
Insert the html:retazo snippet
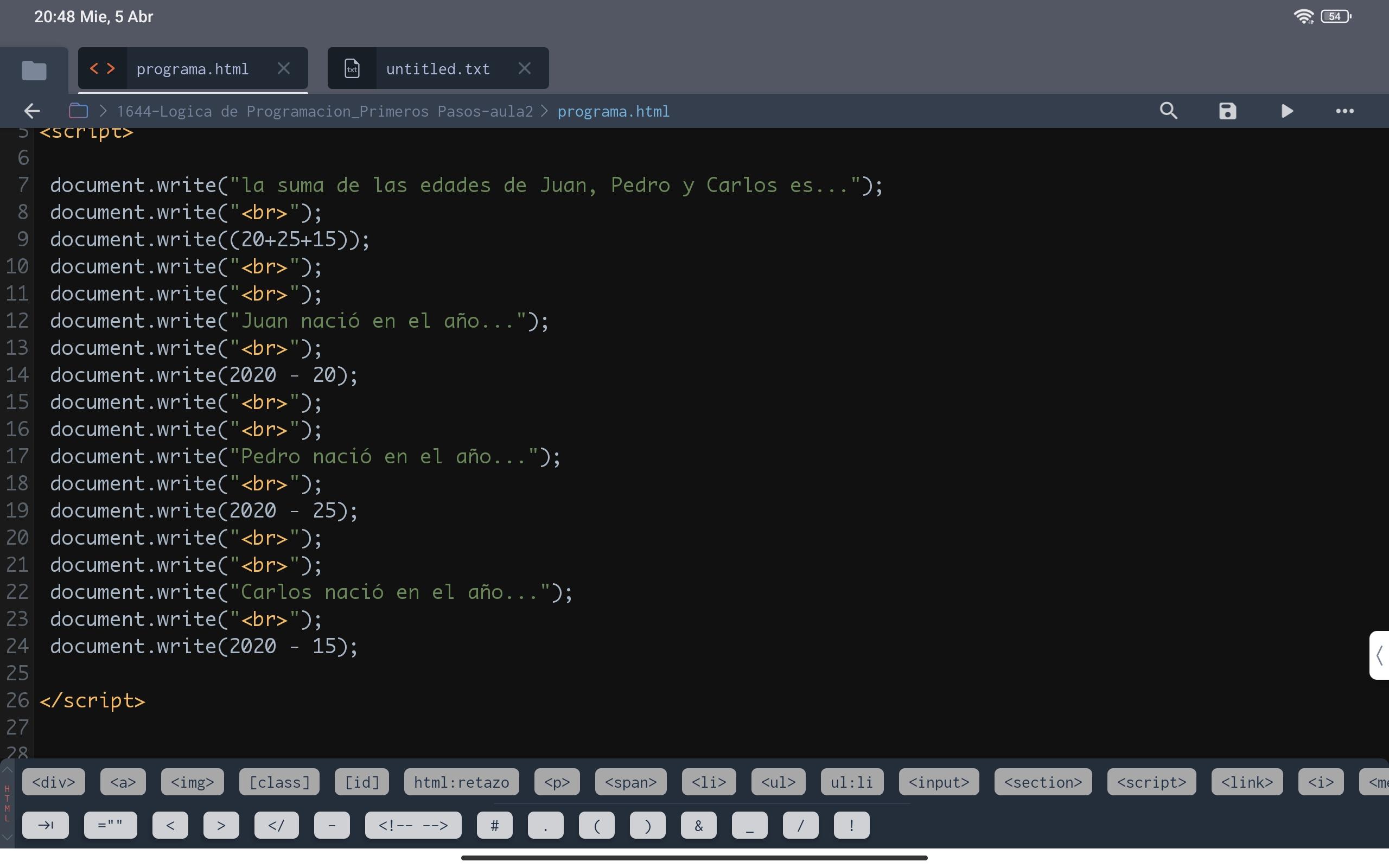(462, 782)
